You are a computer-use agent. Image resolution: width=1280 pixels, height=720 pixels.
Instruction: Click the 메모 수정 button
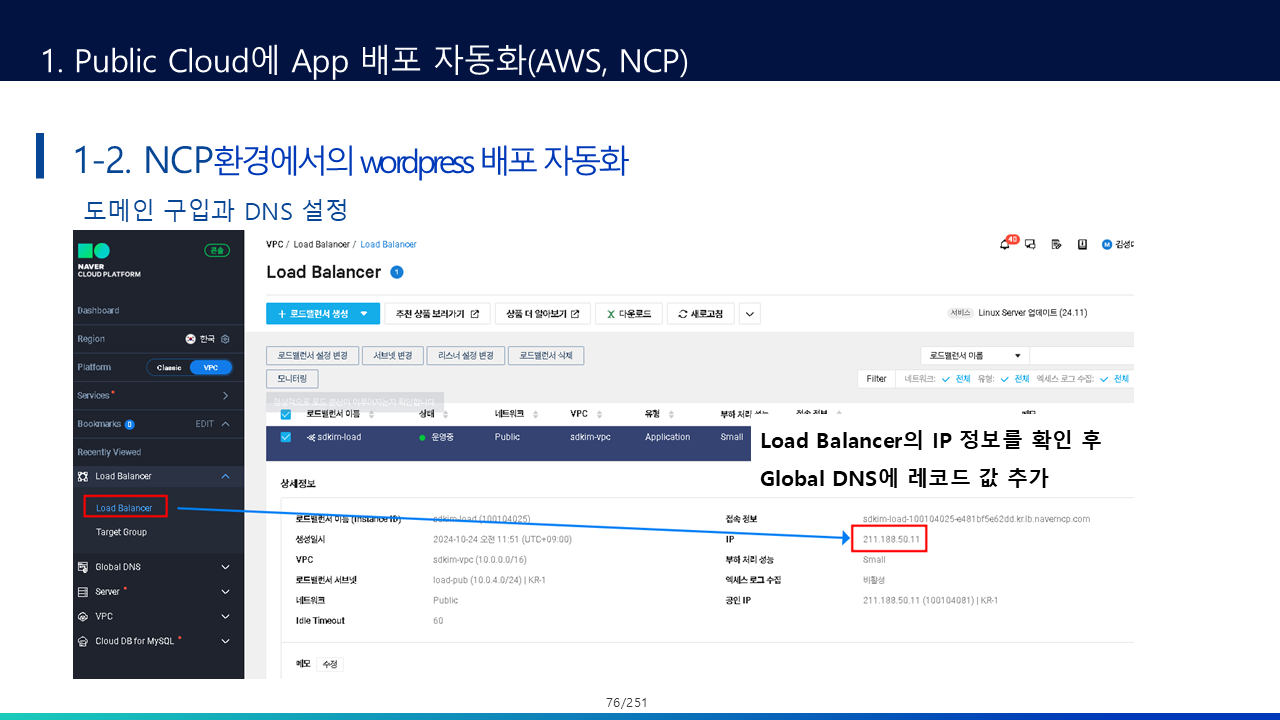(329, 664)
